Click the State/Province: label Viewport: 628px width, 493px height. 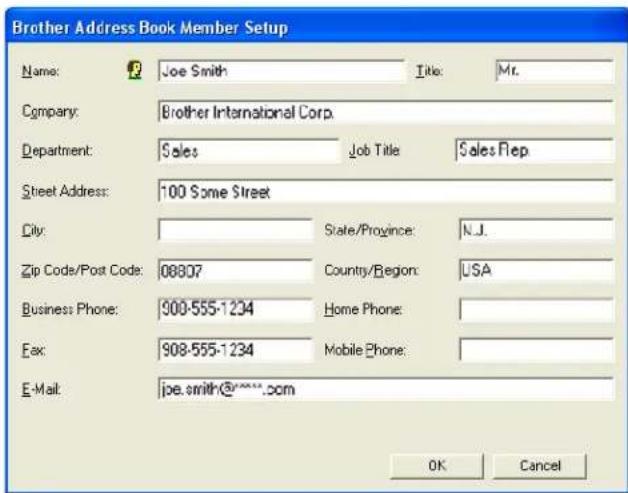point(369,230)
